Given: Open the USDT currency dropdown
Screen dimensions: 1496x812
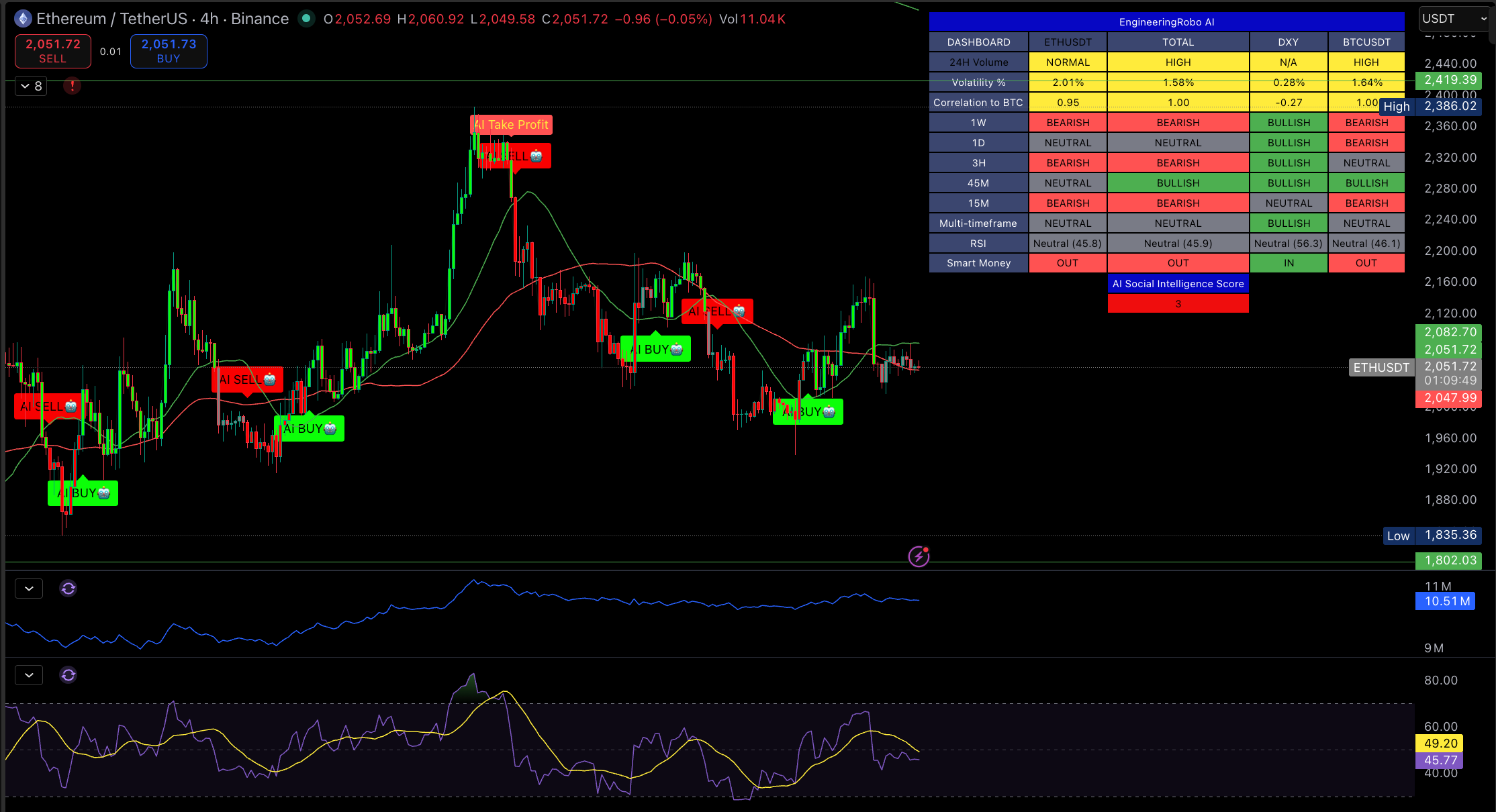Looking at the screenshot, I should [1454, 19].
